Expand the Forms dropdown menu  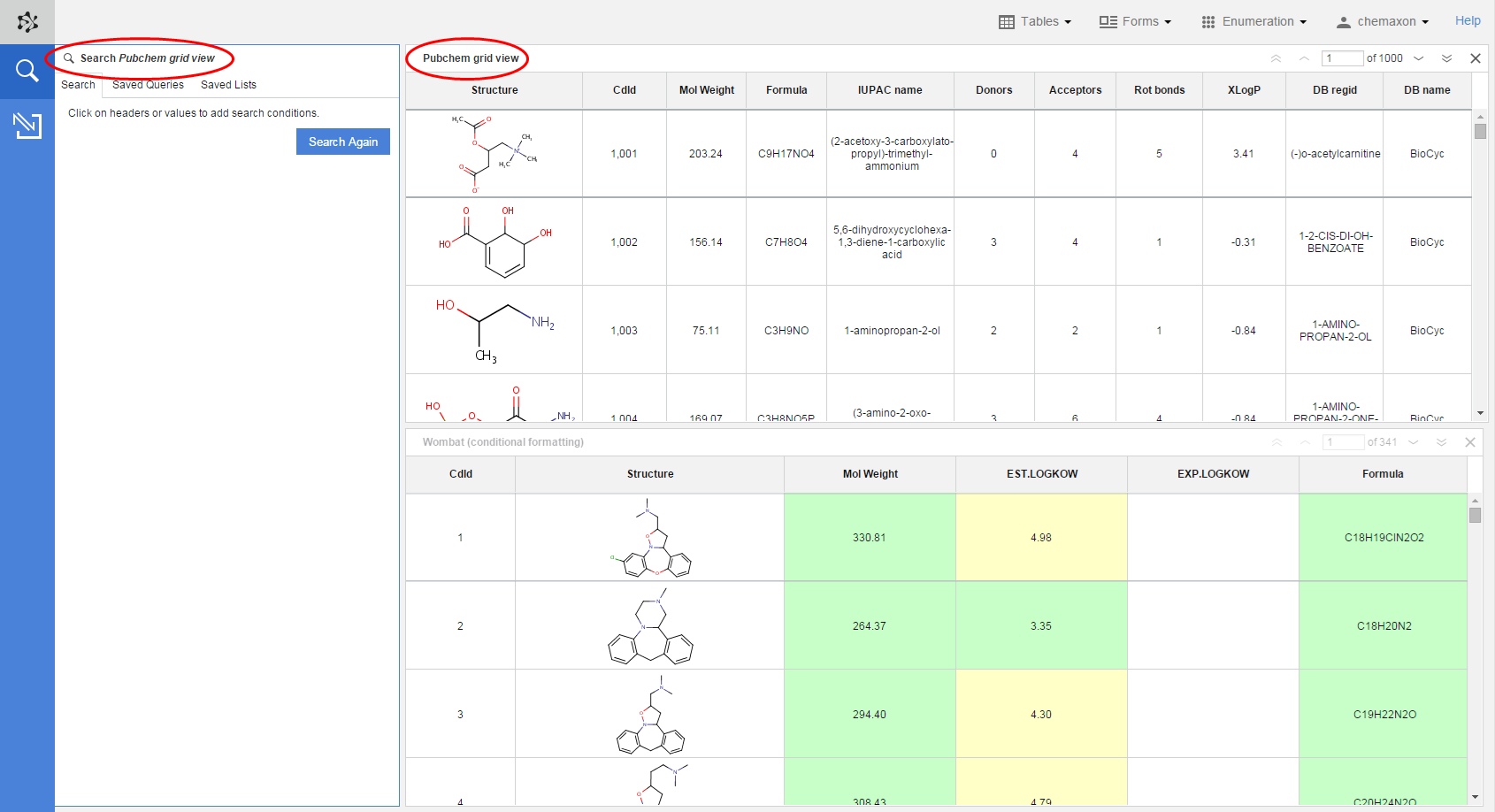[1135, 21]
